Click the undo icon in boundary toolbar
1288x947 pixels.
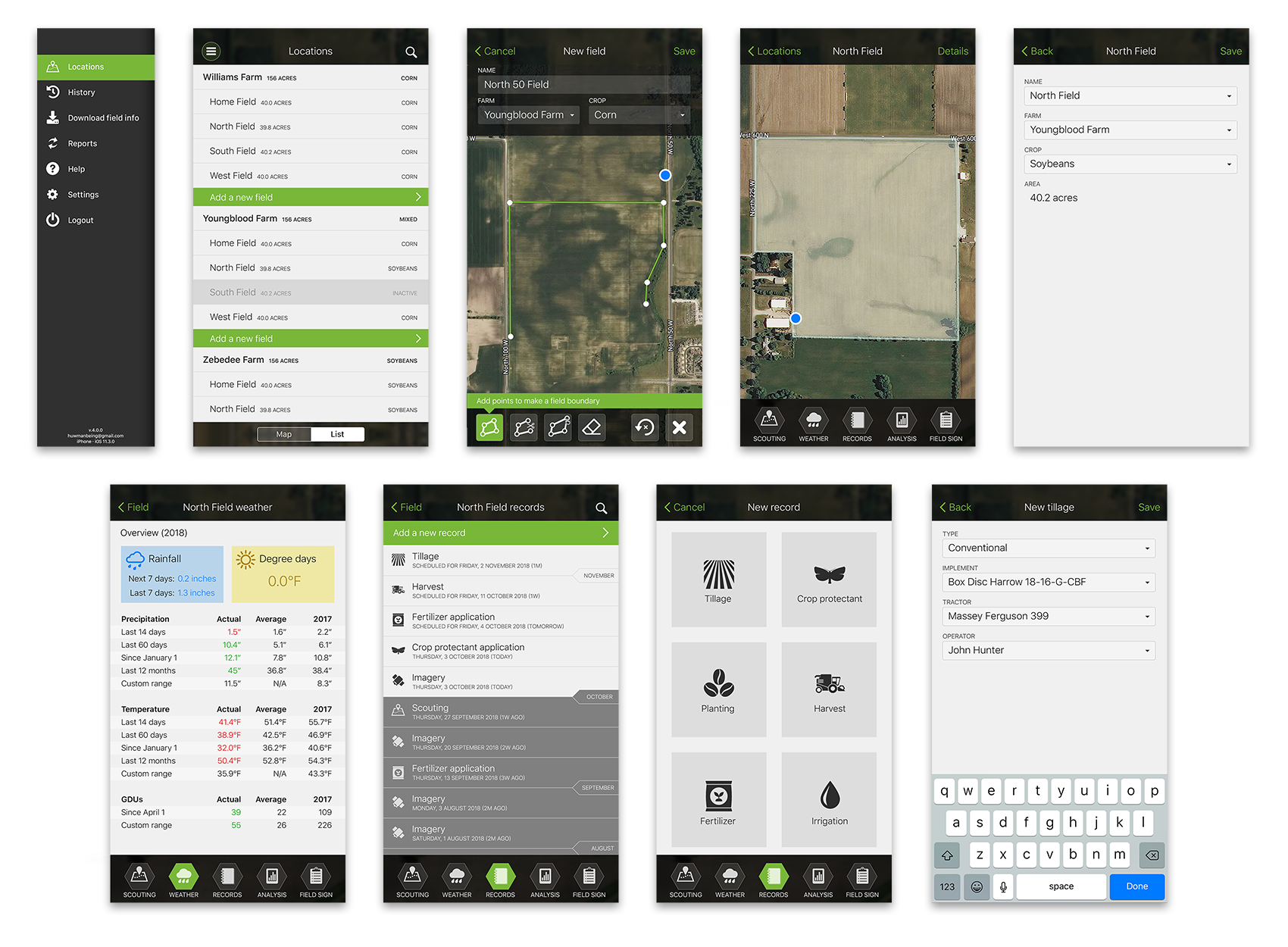pos(645,428)
